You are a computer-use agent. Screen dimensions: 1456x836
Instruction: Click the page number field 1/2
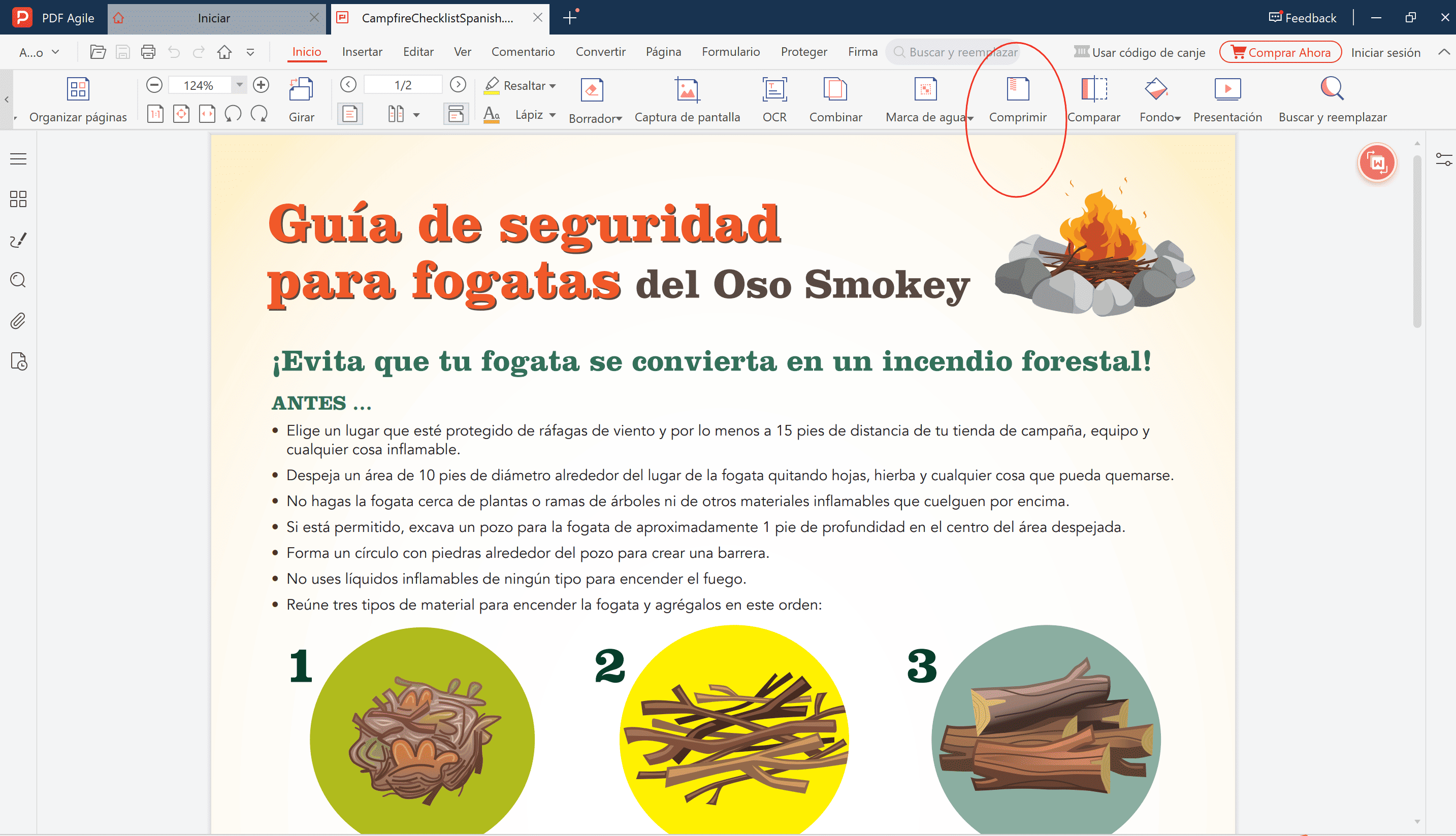pyautogui.click(x=403, y=85)
